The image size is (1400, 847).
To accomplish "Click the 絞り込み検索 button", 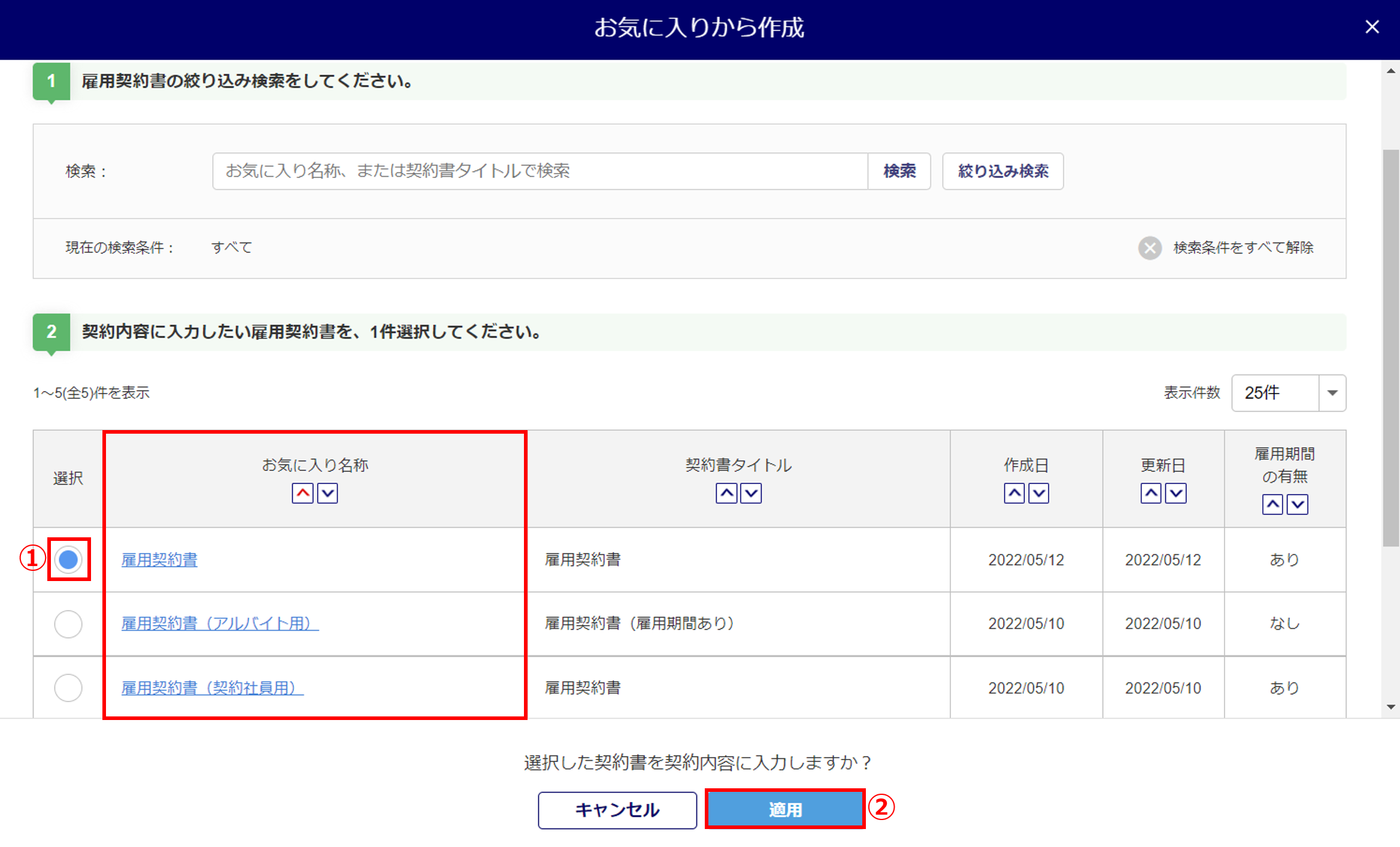I will click(1002, 171).
